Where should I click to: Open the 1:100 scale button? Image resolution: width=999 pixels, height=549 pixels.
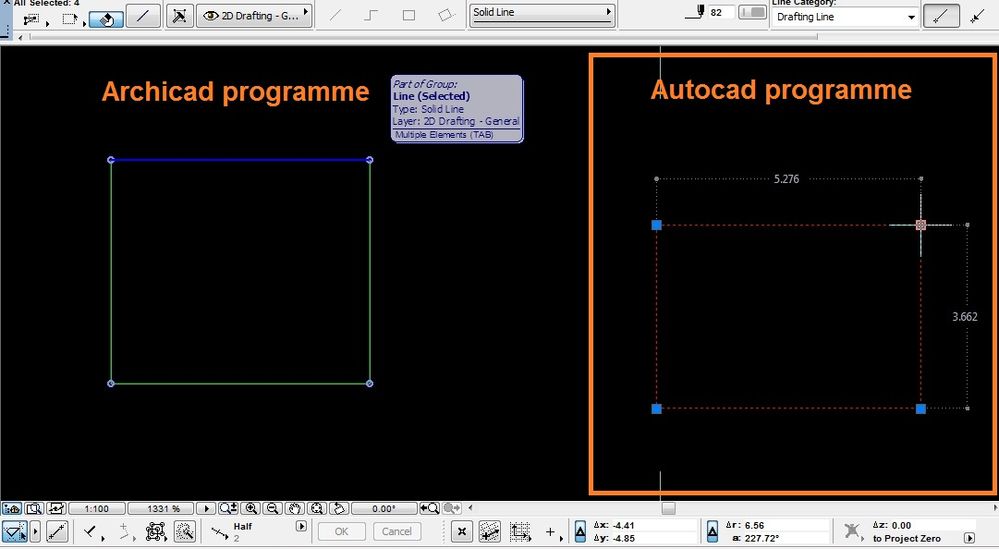(97, 508)
